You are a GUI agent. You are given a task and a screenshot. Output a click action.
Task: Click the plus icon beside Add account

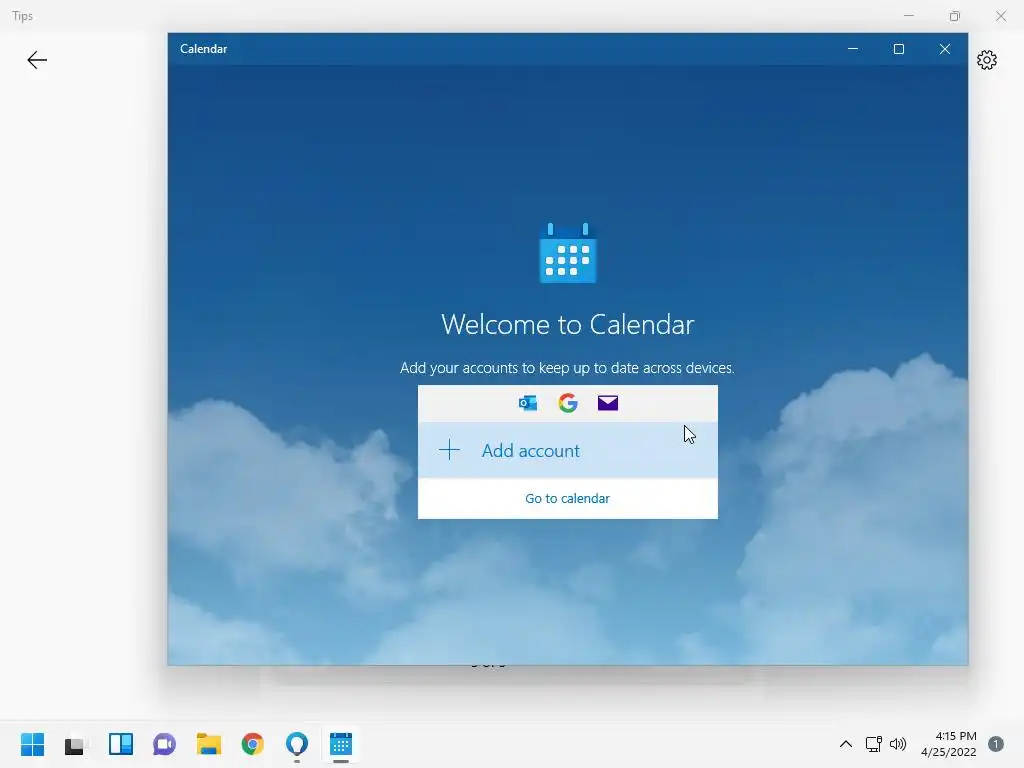(449, 450)
